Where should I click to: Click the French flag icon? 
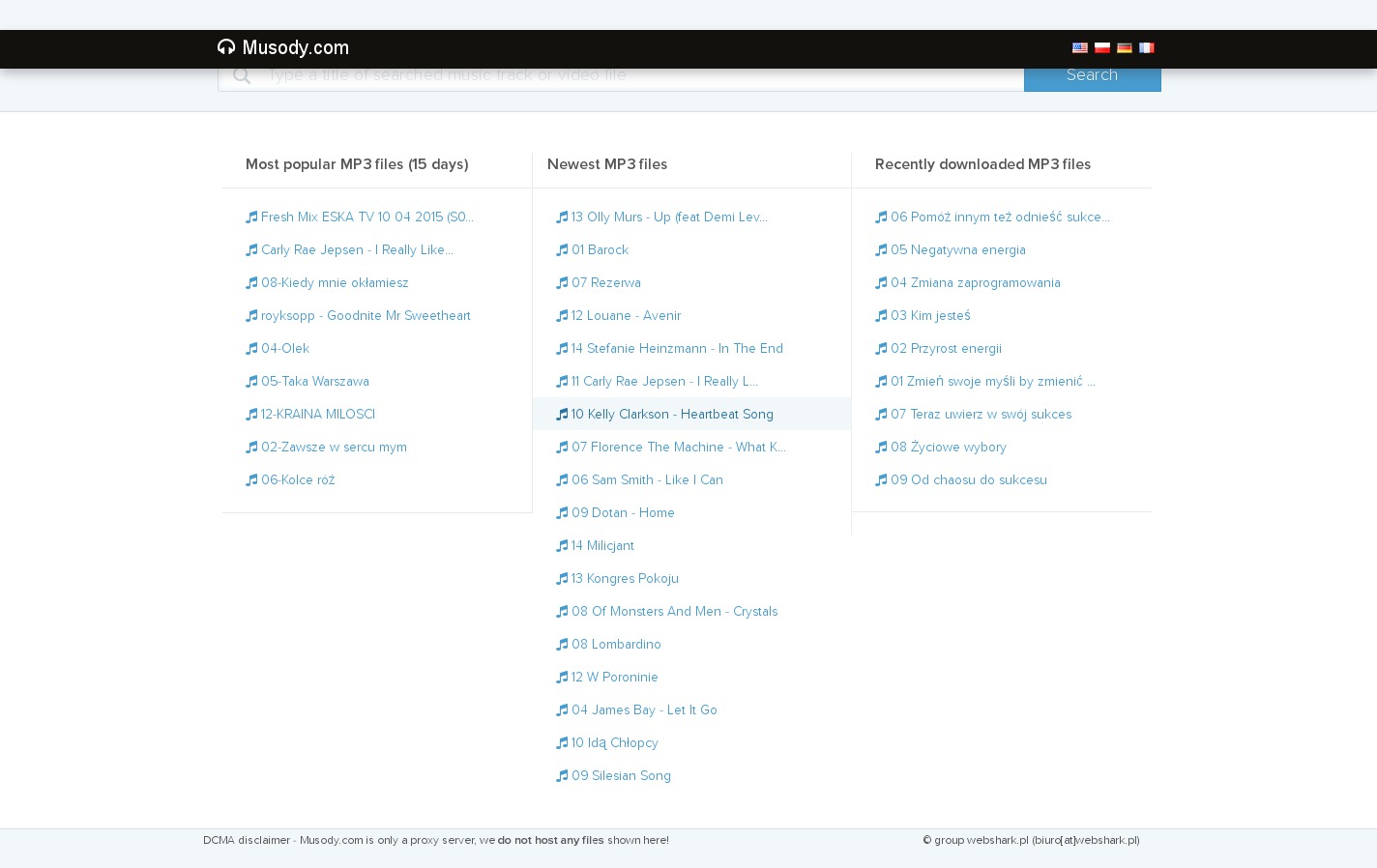[1146, 47]
